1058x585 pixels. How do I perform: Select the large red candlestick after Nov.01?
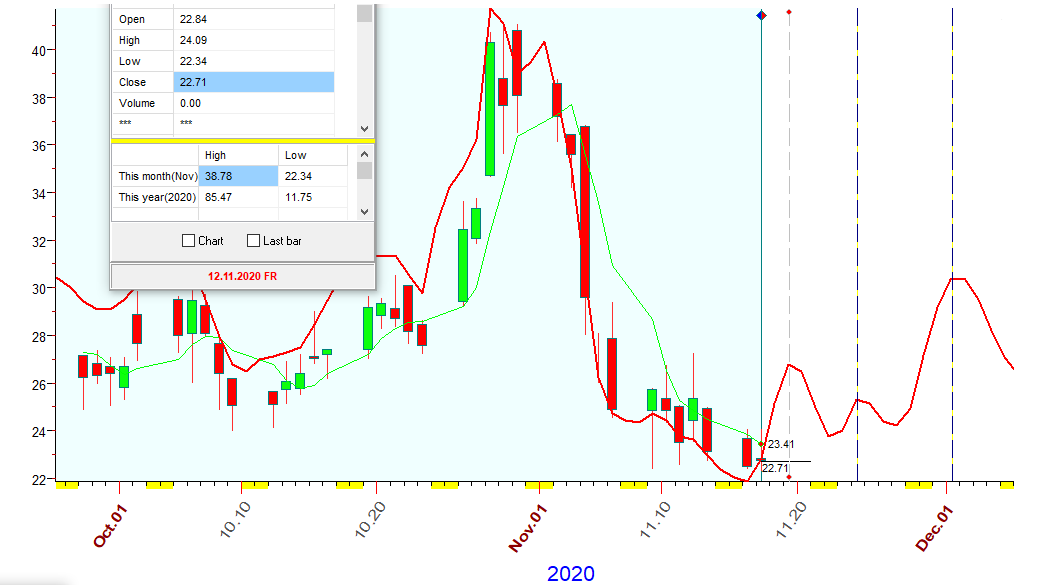(x=585, y=212)
